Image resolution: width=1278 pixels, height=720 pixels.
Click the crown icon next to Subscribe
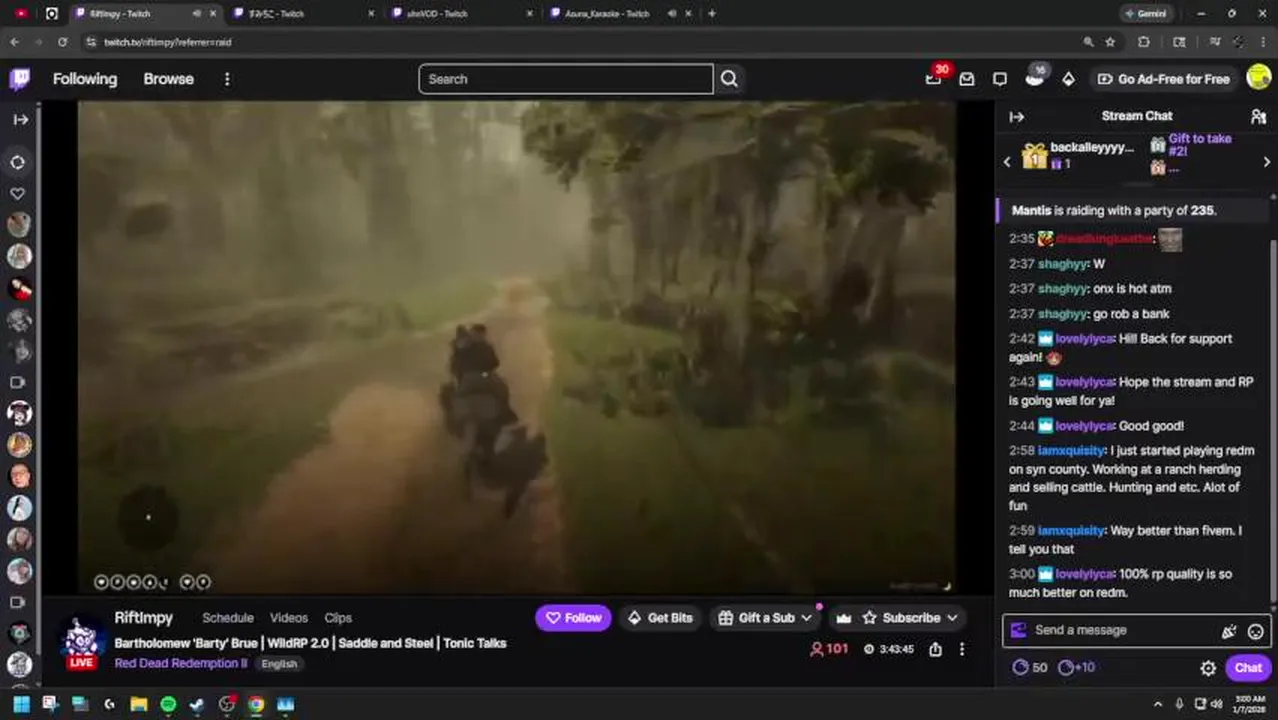pos(844,618)
